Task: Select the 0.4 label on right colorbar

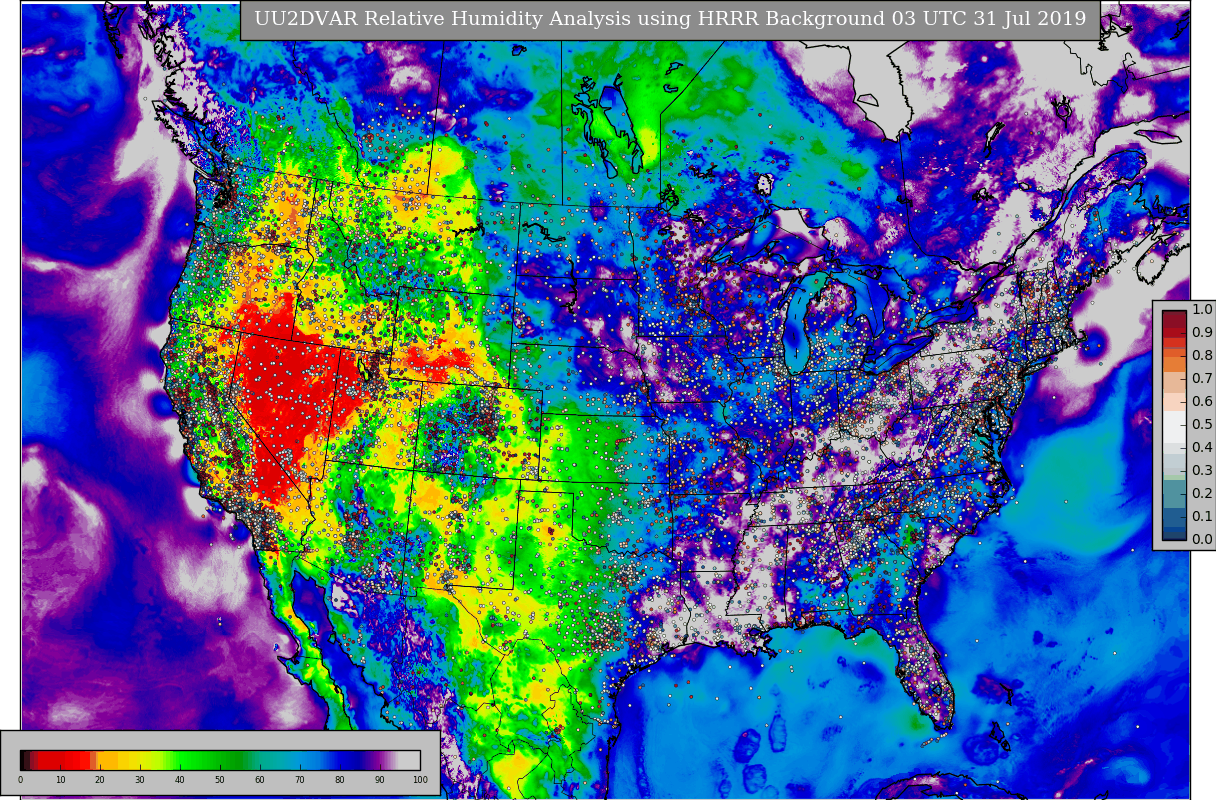Action: click(x=1202, y=448)
